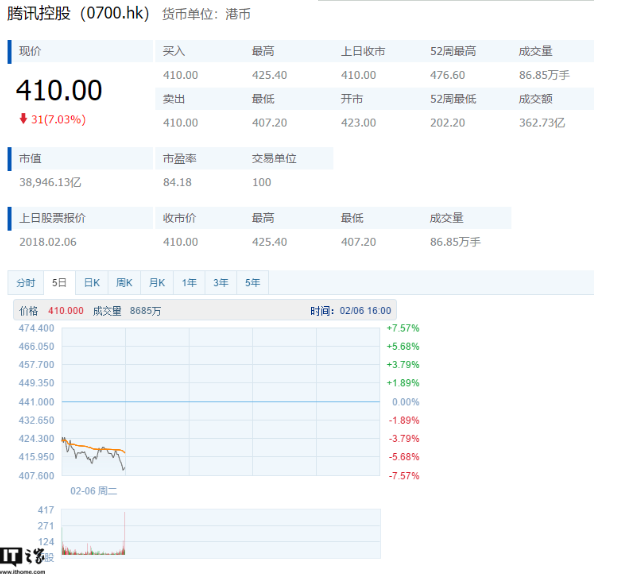The width and height of the screenshot is (617, 579).
Task: Click the blue 0.00% baseline in the chart
Action: coord(221,401)
